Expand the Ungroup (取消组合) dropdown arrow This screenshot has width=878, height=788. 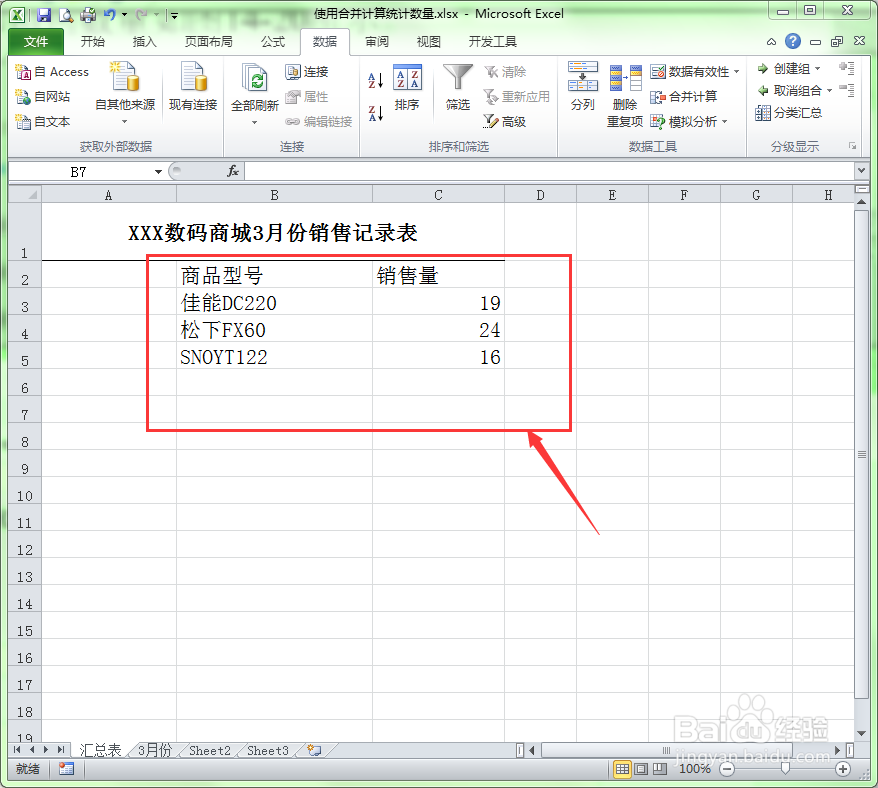click(x=829, y=91)
